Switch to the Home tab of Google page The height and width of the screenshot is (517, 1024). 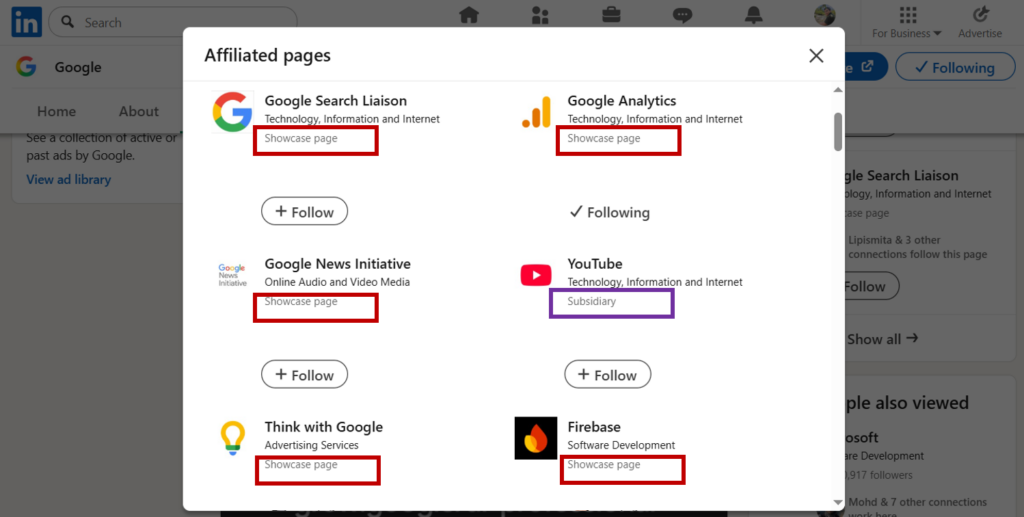pyautogui.click(x=56, y=112)
